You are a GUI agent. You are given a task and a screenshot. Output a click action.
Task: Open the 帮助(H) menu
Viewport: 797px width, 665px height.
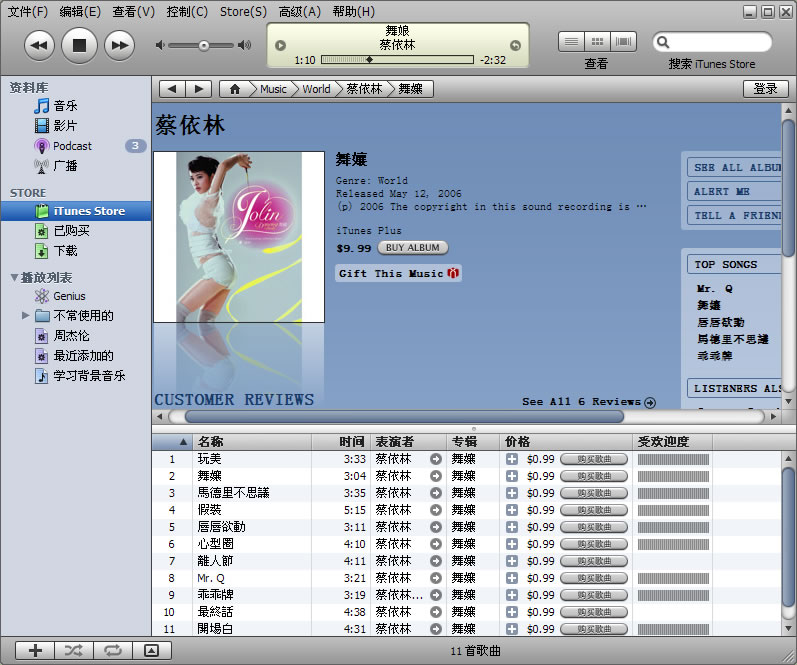coord(353,11)
